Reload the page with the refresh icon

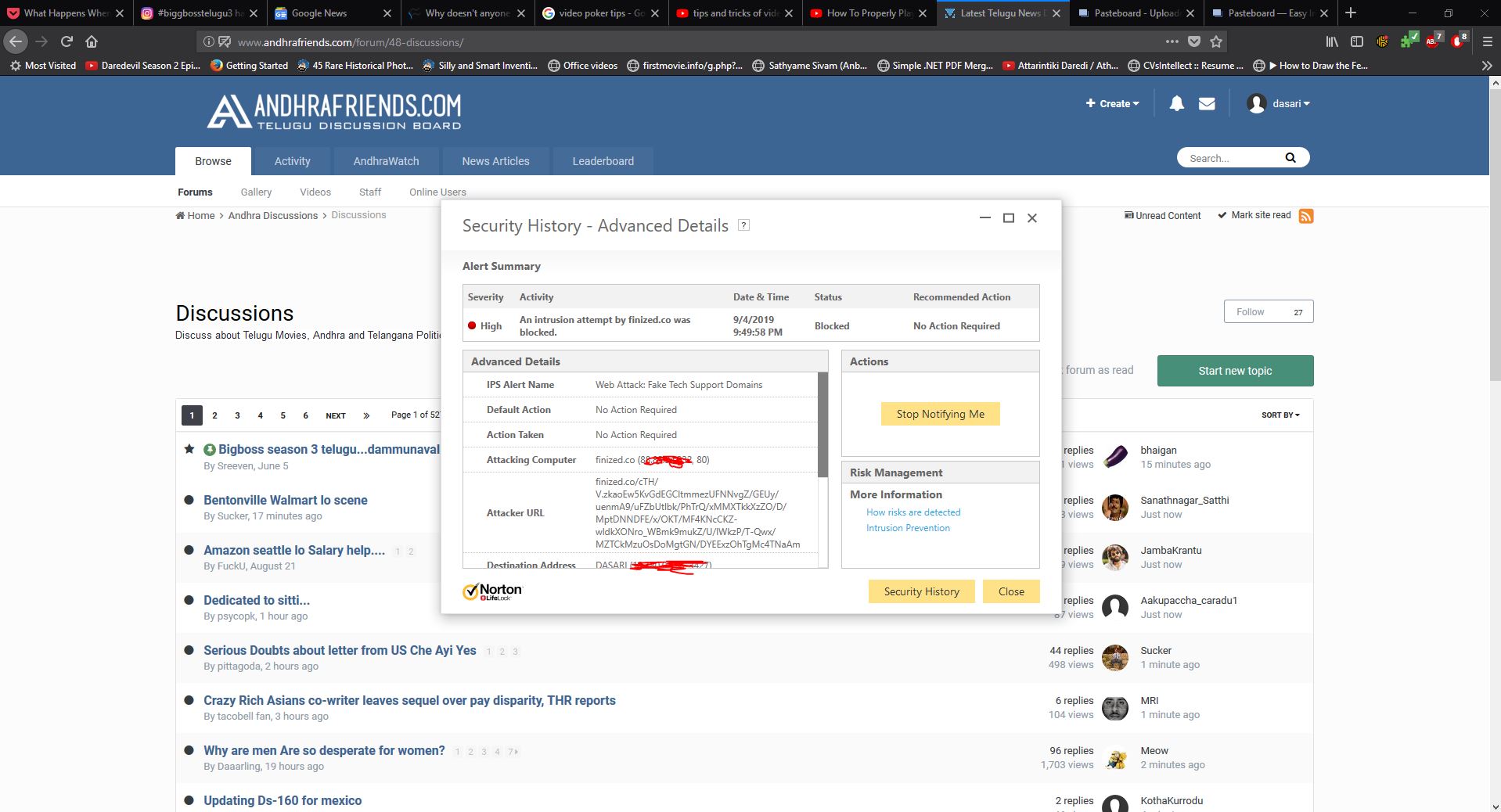tap(67, 41)
